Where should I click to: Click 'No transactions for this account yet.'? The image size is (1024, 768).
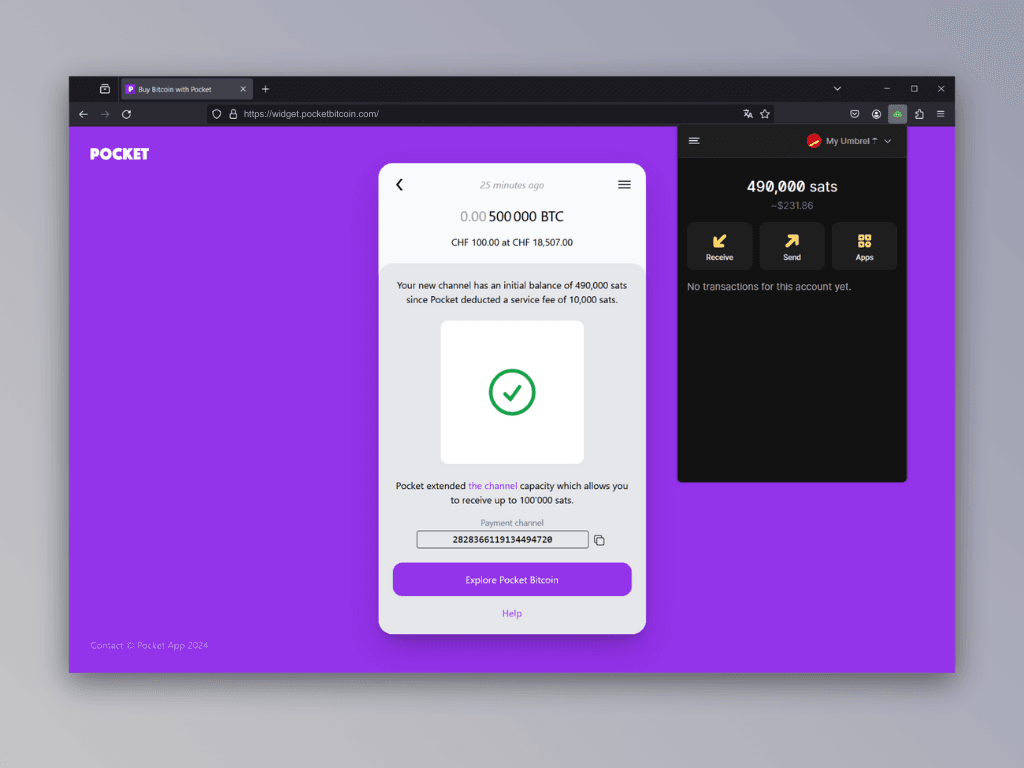[x=769, y=287]
